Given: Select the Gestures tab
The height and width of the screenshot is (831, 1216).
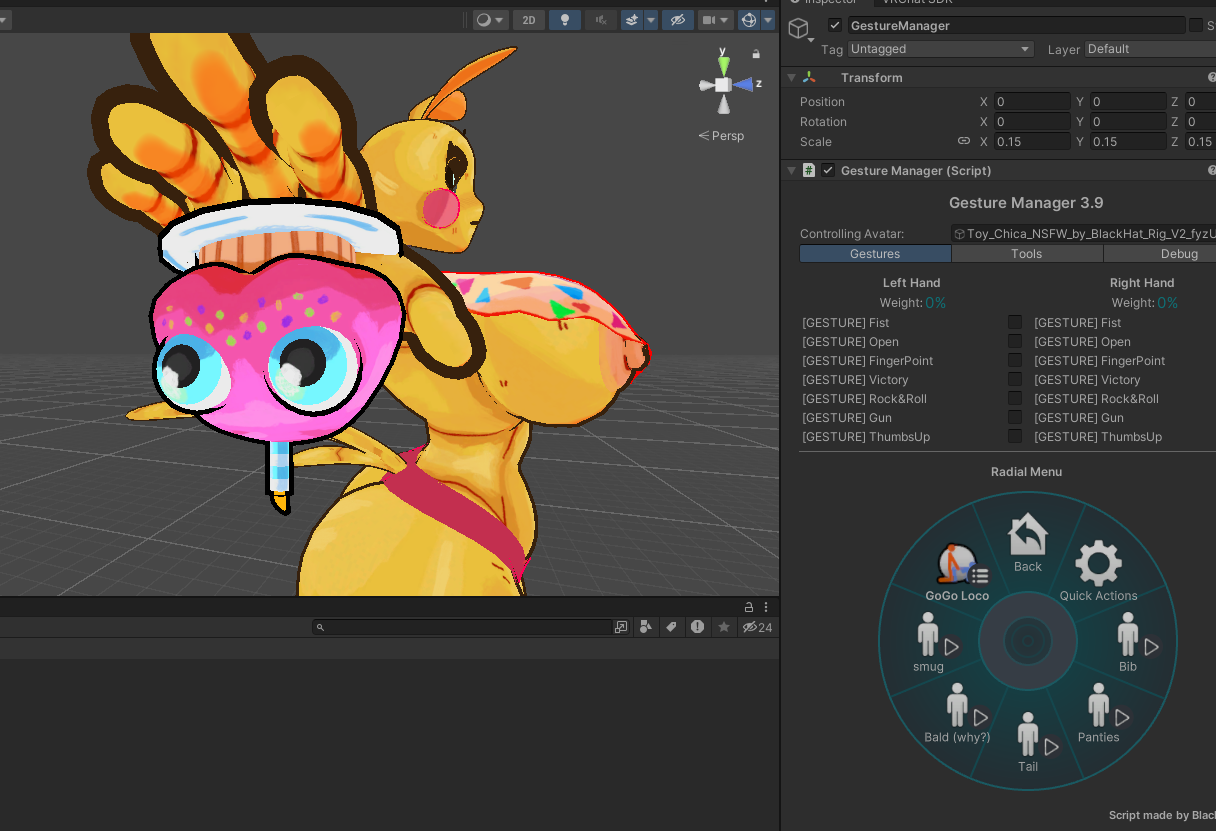Looking at the screenshot, I should click(875, 254).
